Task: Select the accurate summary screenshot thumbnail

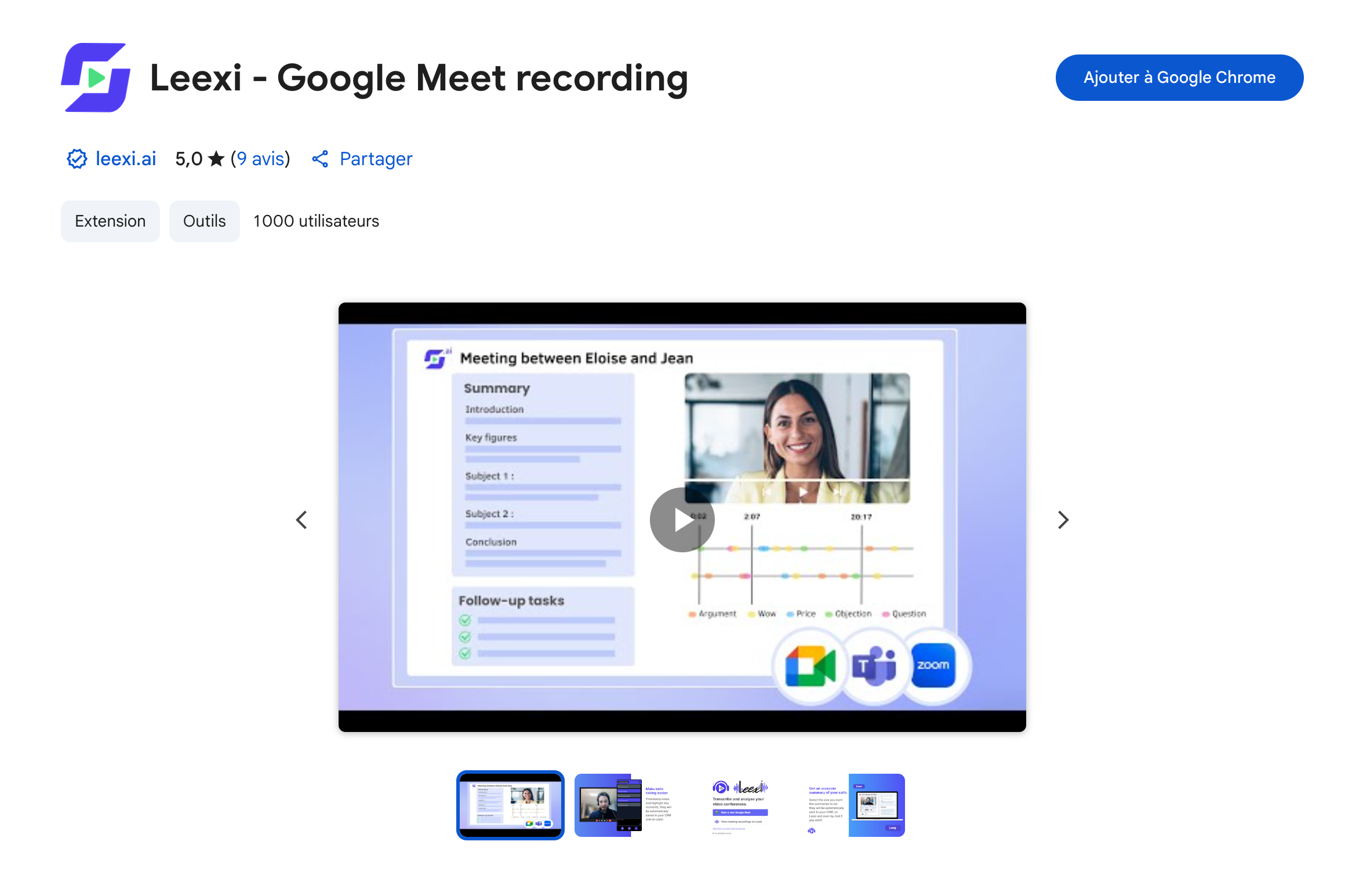Action: [x=853, y=805]
